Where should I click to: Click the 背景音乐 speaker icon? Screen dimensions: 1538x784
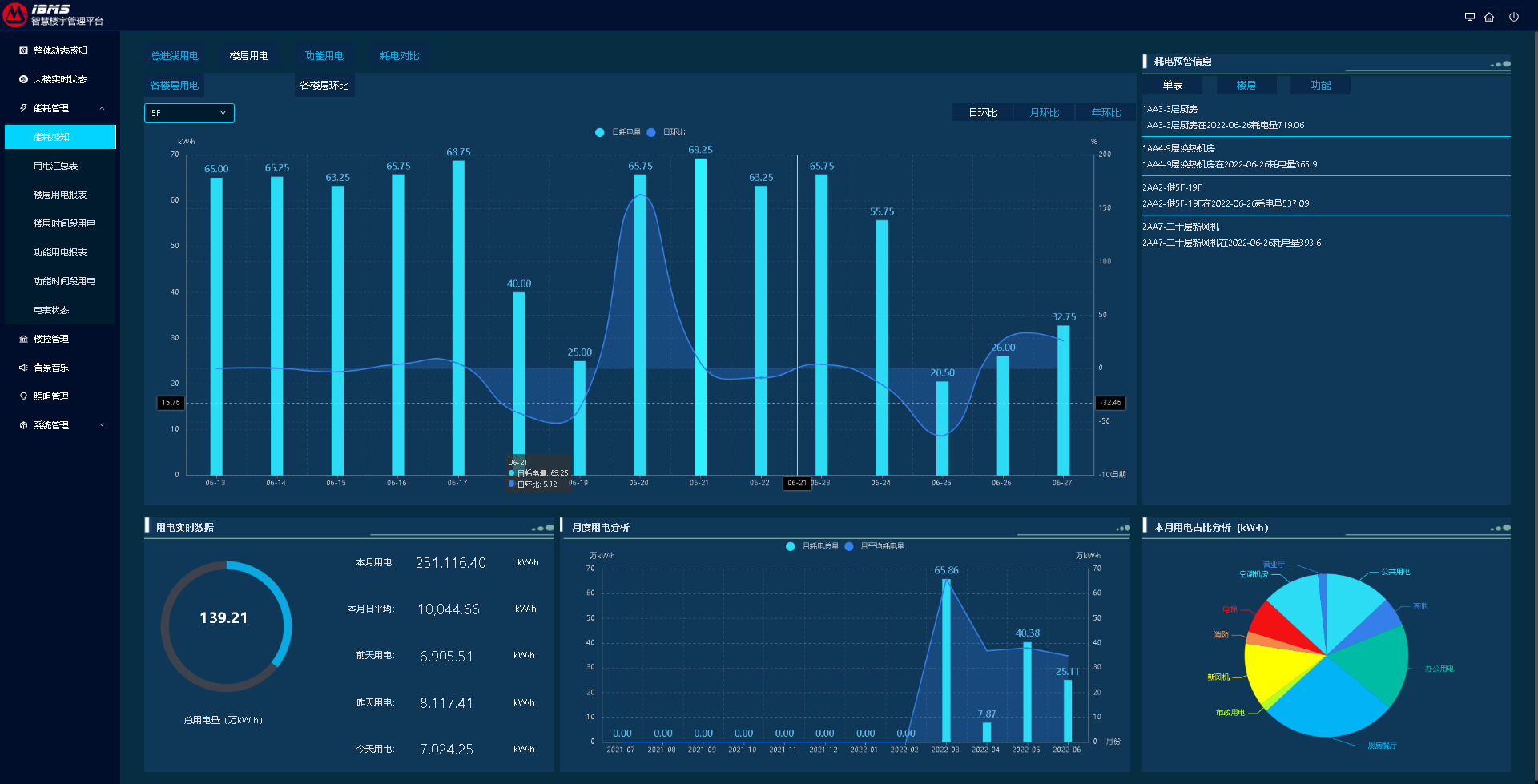pos(23,368)
